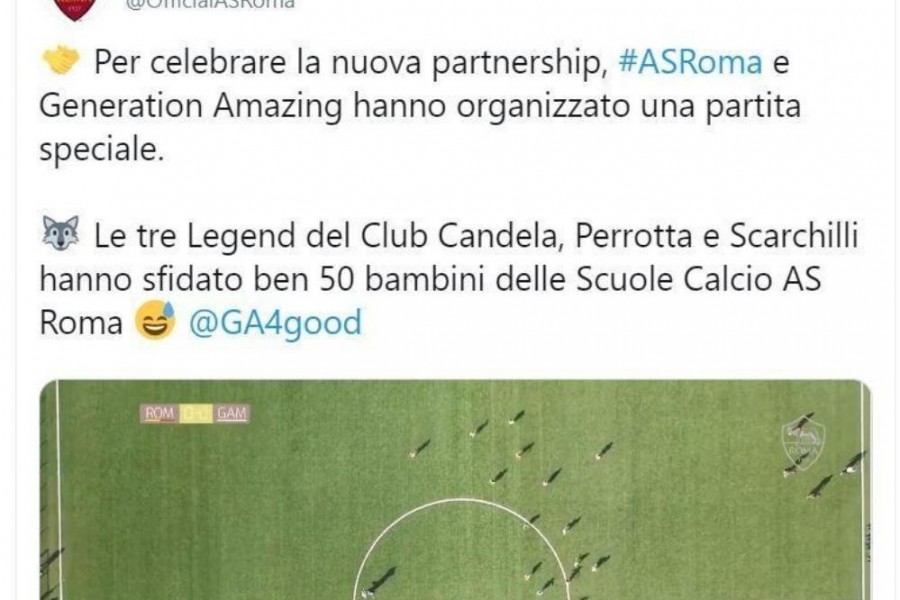This screenshot has height=600, width=900.
Task: Play the aerial pitch video thumbnail
Action: pos(455,490)
